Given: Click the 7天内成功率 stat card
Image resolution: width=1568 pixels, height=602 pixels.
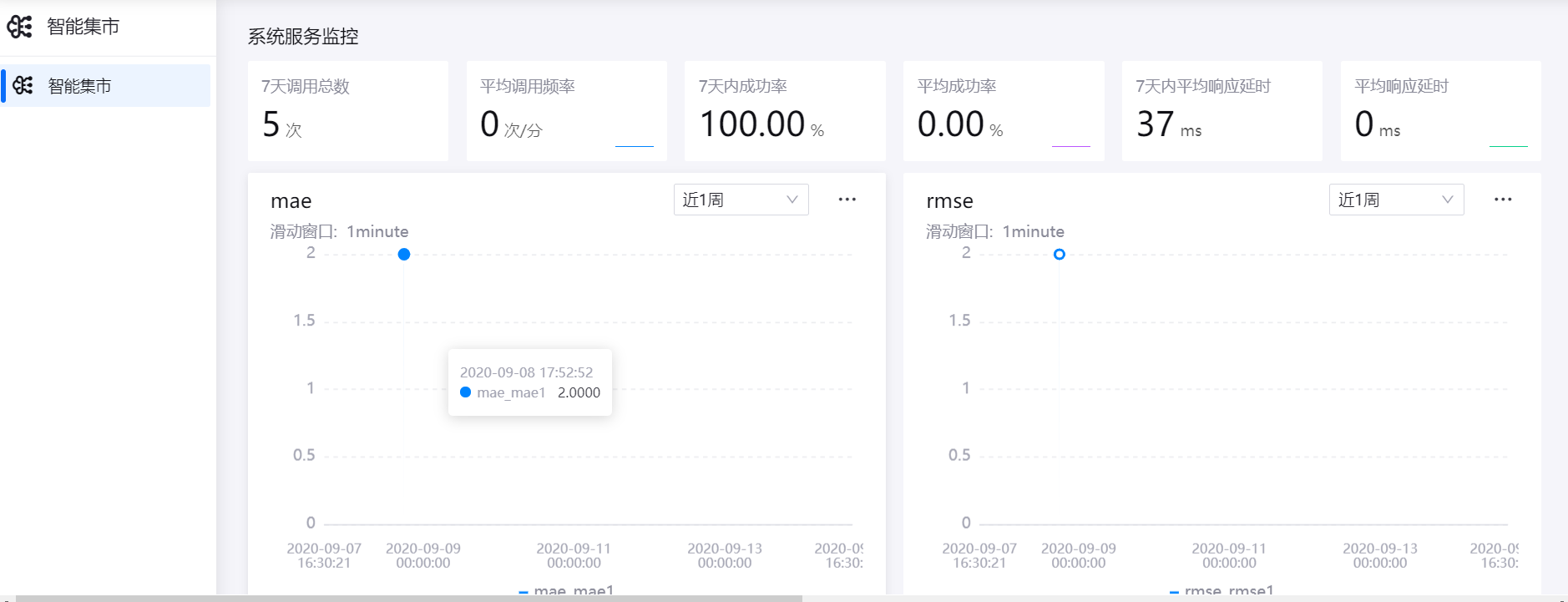Looking at the screenshot, I should tap(784, 110).
